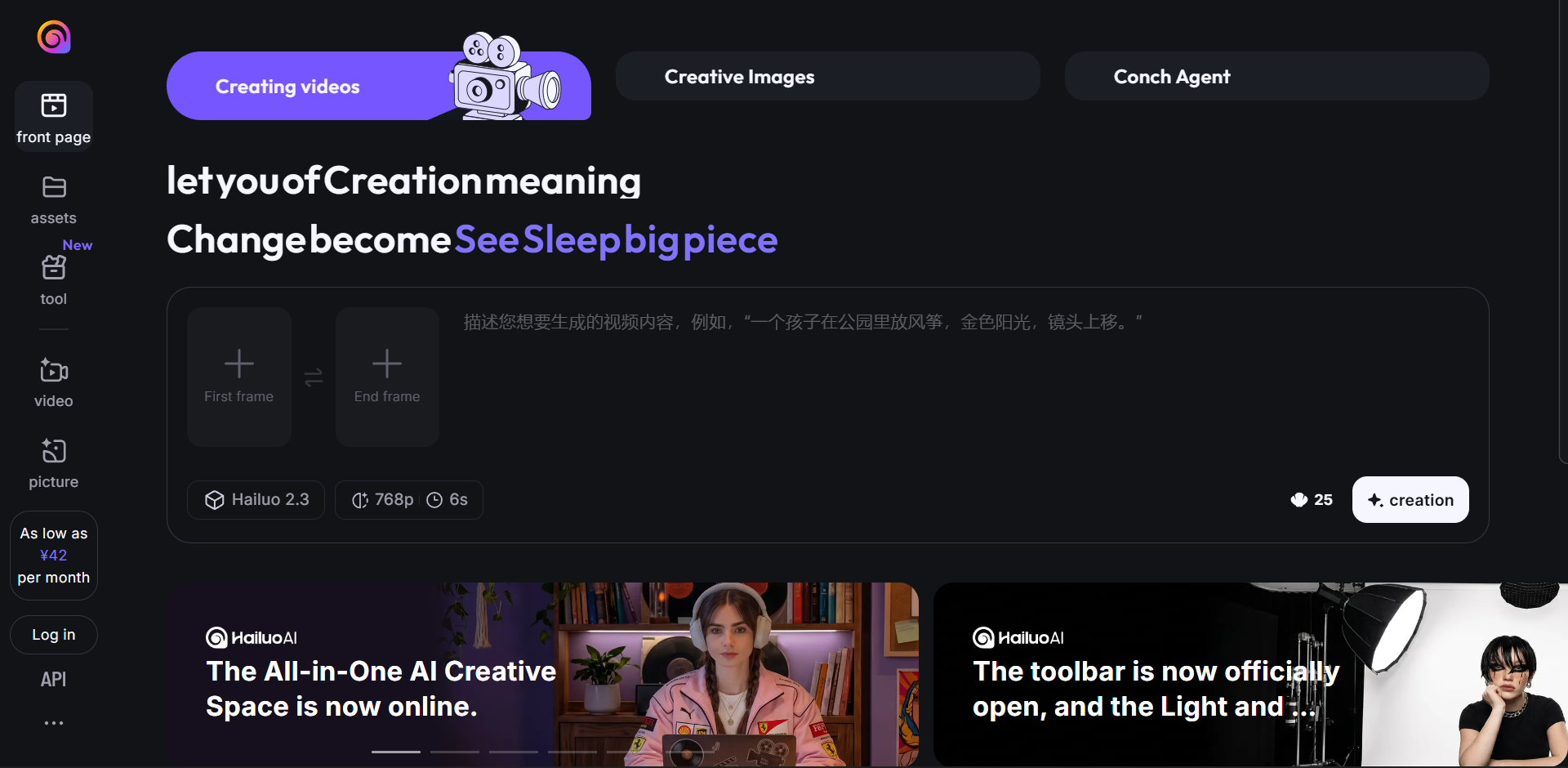Viewport: 1568px width, 768px height.
Task: Swap first and end frame icon
Action: 314,377
